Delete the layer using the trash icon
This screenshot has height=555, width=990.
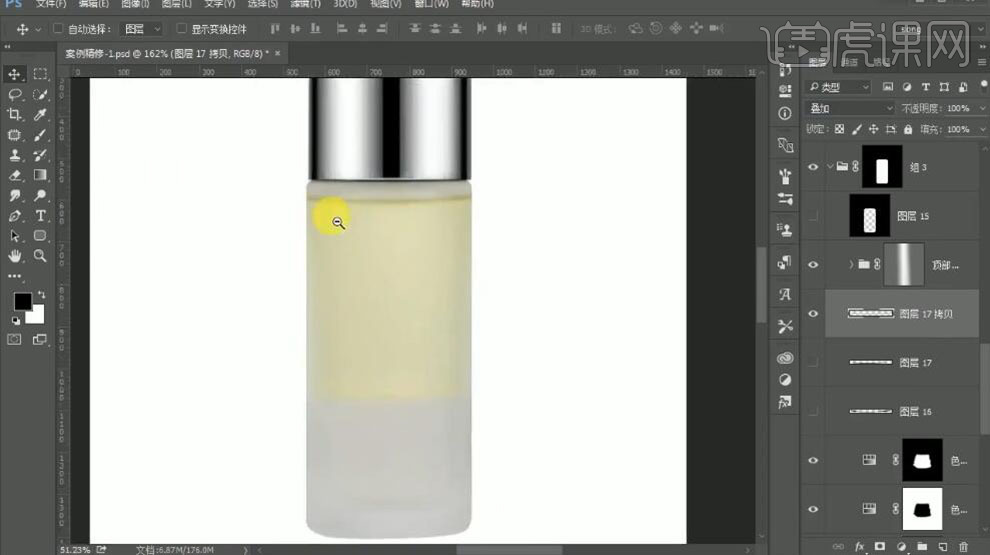pyautogui.click(x=963, y=547)
